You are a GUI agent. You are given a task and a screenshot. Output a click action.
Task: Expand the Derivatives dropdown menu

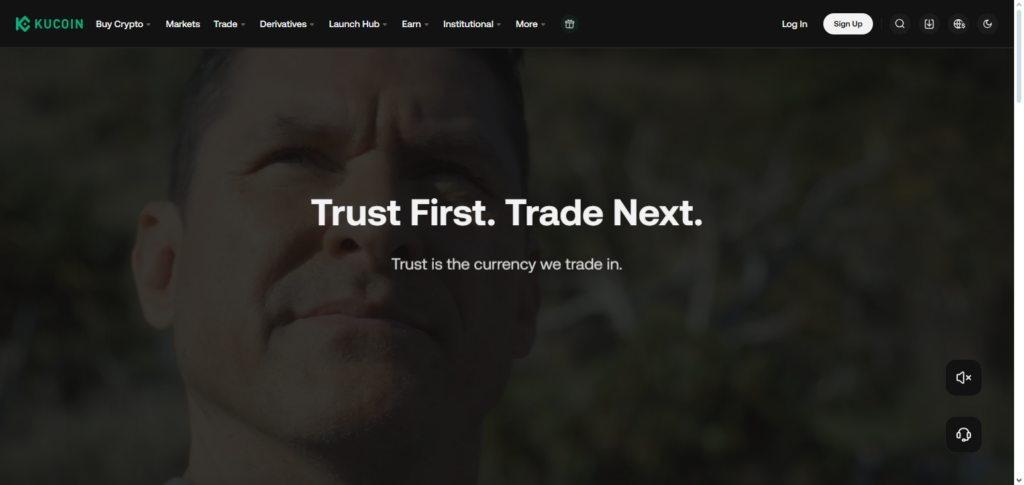(287, 24)
